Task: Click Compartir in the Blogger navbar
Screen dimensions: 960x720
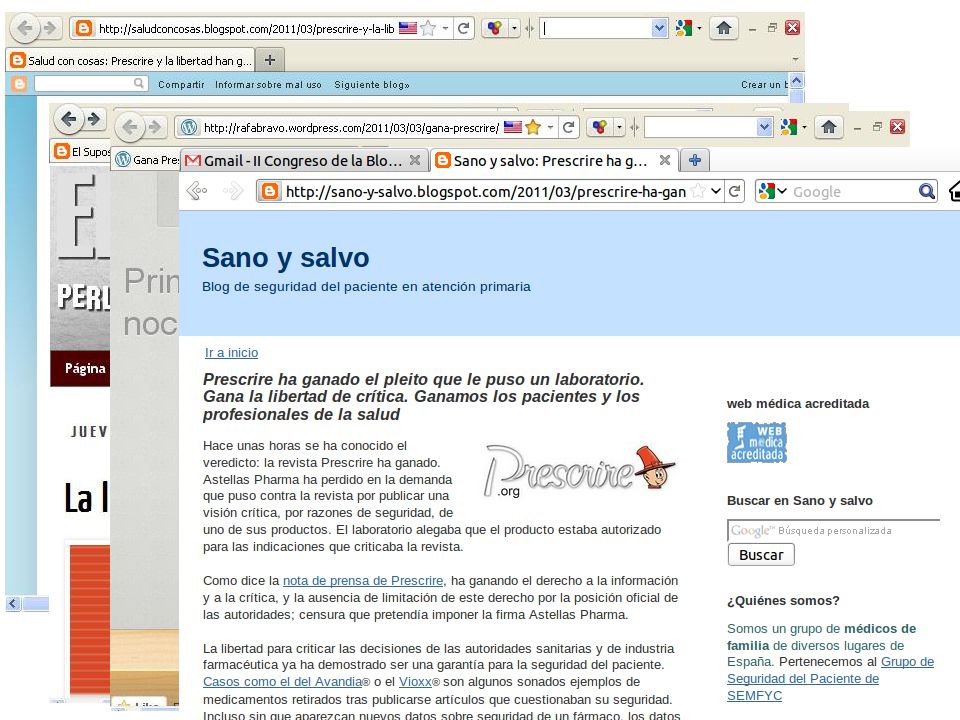Action: point(181,84)
